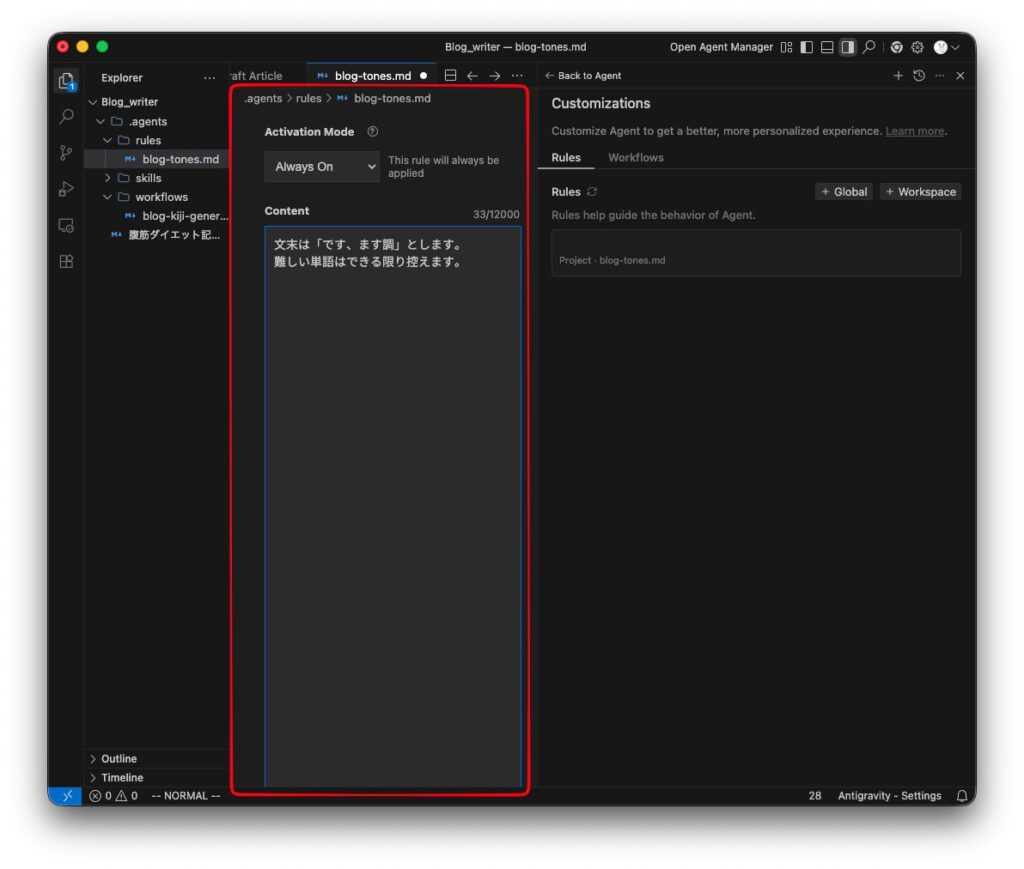This screenshot has width=1024, height=869.
Task: Open the Extensions view
Action: [66, 261]
